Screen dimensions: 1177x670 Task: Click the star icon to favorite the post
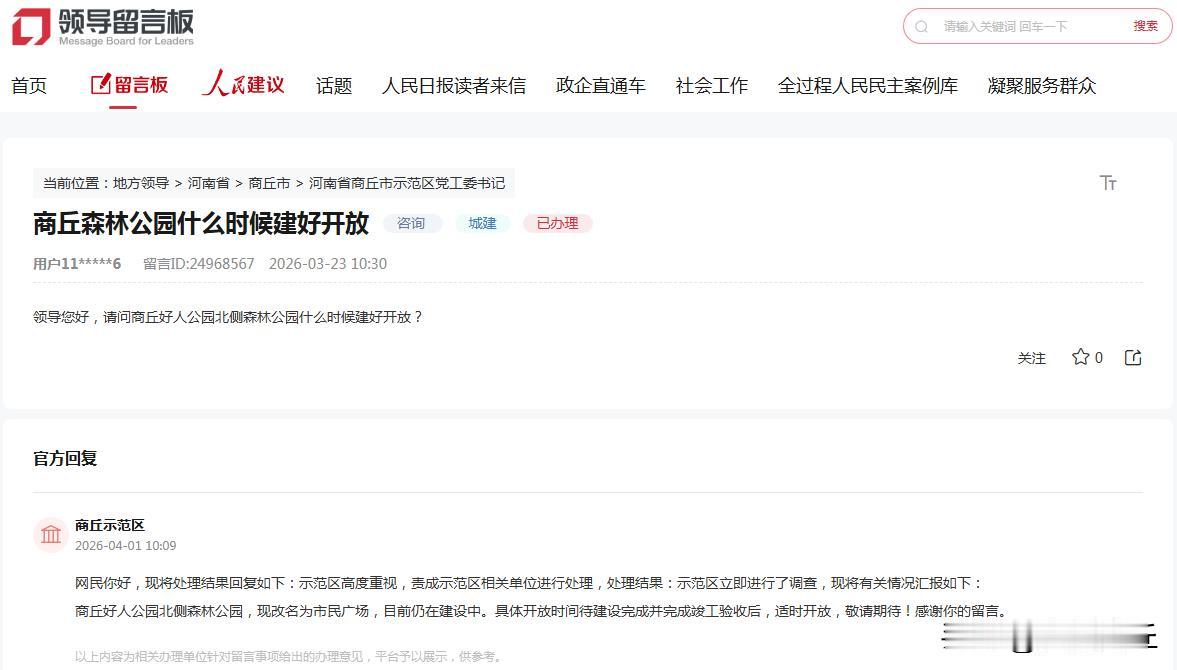pyautogui.click(x=1079, y=357)
